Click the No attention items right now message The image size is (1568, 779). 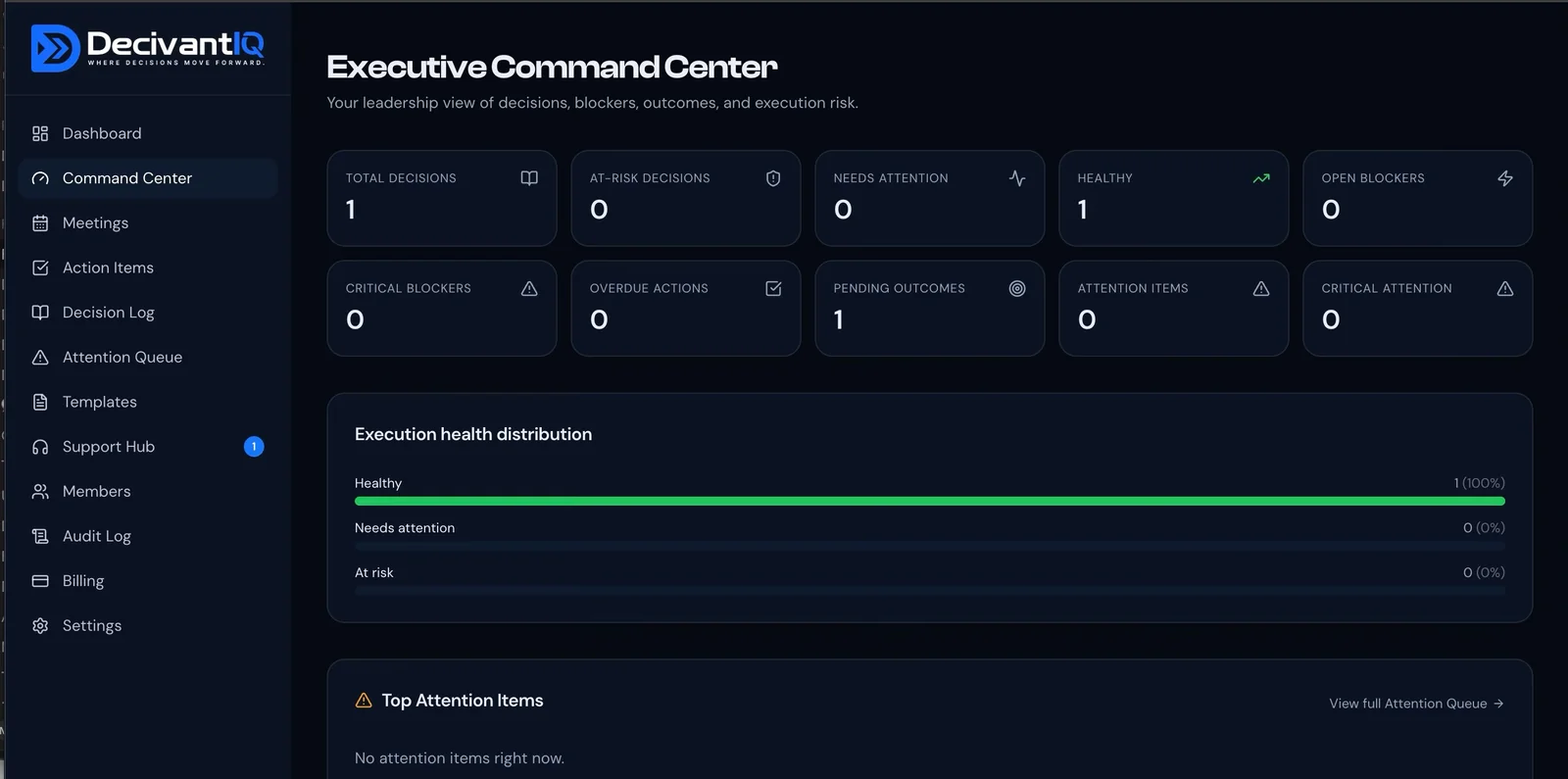click(x=460, y=758)
